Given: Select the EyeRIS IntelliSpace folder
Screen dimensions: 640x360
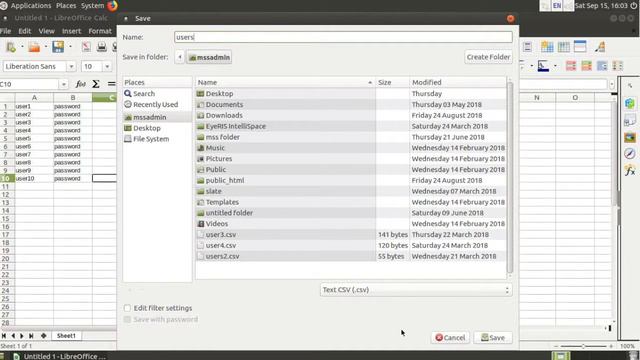Looking at the screenshot, I should 351,126.
